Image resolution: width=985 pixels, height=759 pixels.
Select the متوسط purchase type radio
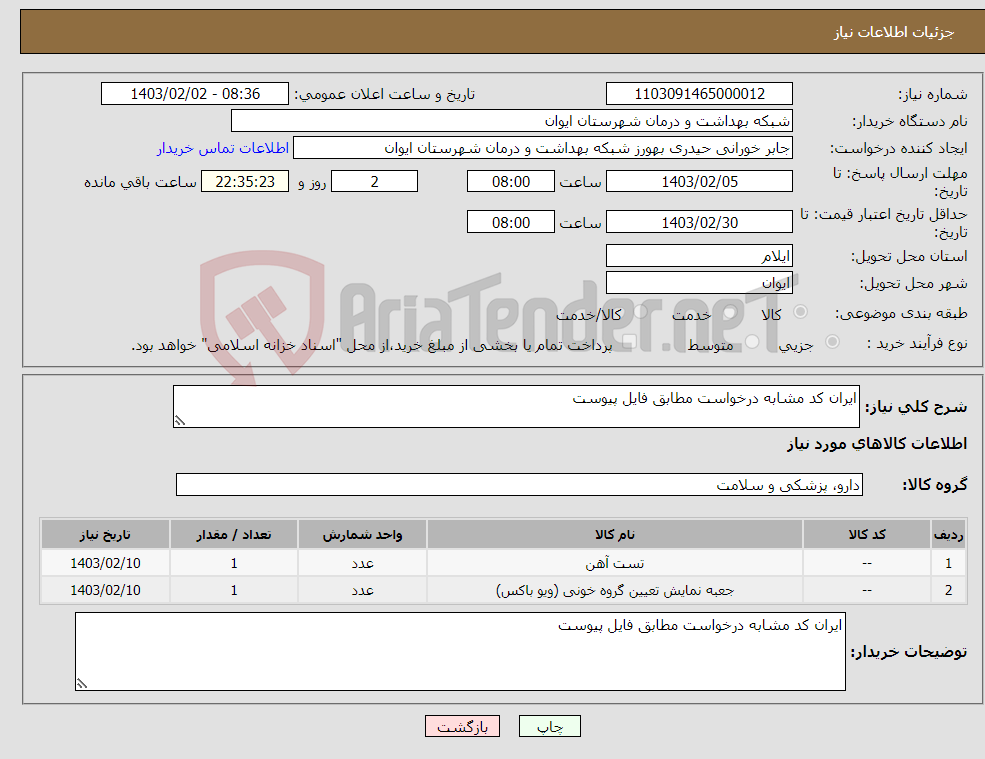point(752,342)
